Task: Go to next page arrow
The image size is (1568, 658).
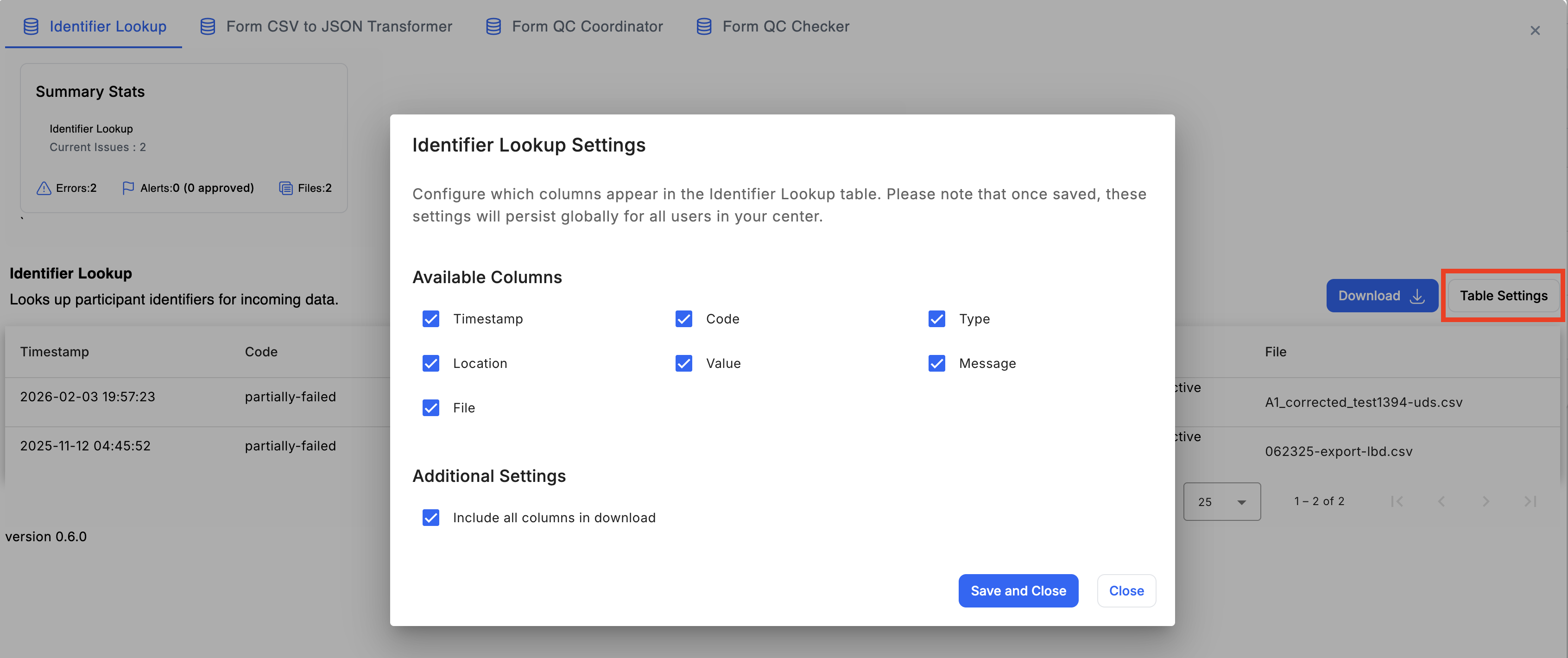Action: coord(1486,501)
